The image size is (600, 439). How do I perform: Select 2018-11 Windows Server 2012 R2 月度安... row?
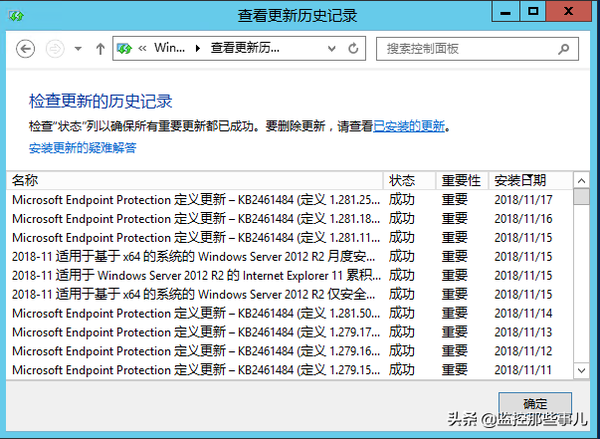[x=290, y=256]
